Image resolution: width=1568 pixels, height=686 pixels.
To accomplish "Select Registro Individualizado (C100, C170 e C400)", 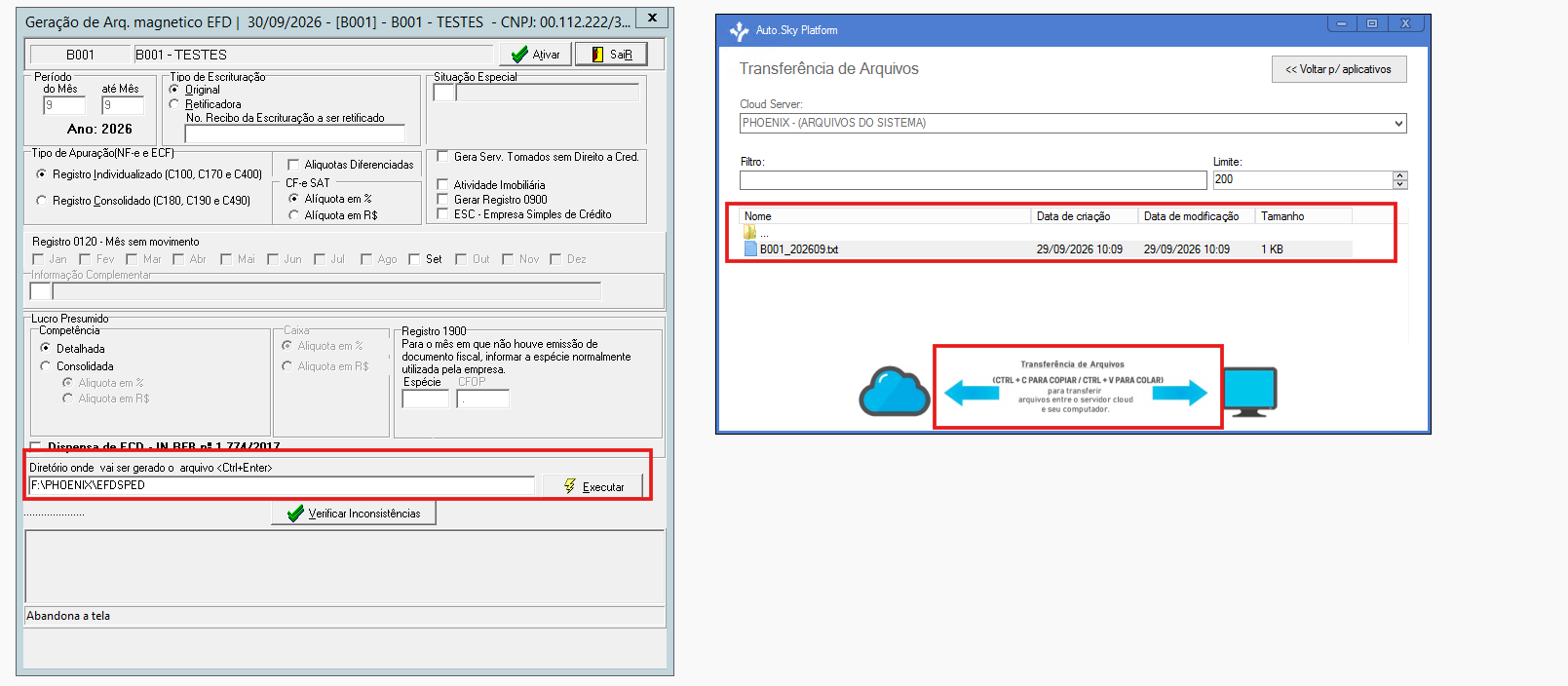I will (41, 174).
